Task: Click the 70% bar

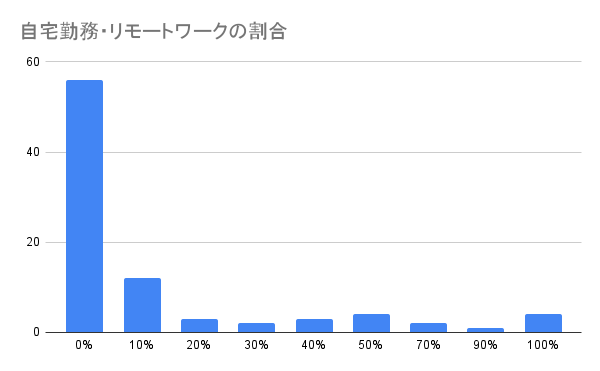Action: [x=429, y=328]
